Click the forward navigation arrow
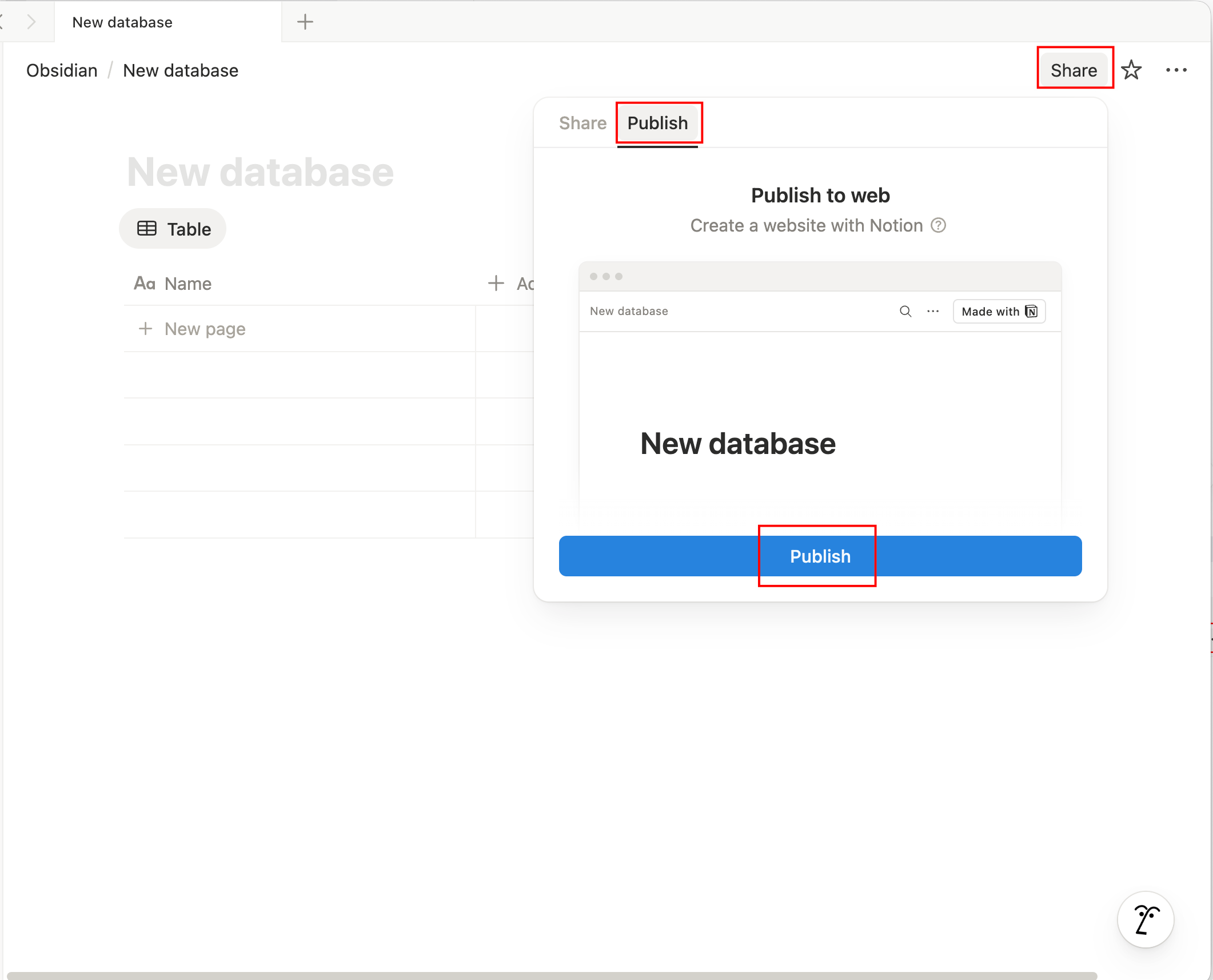The width and height of the screenshot is (1213, 980). pyautogui.click(x=31, y=22)
